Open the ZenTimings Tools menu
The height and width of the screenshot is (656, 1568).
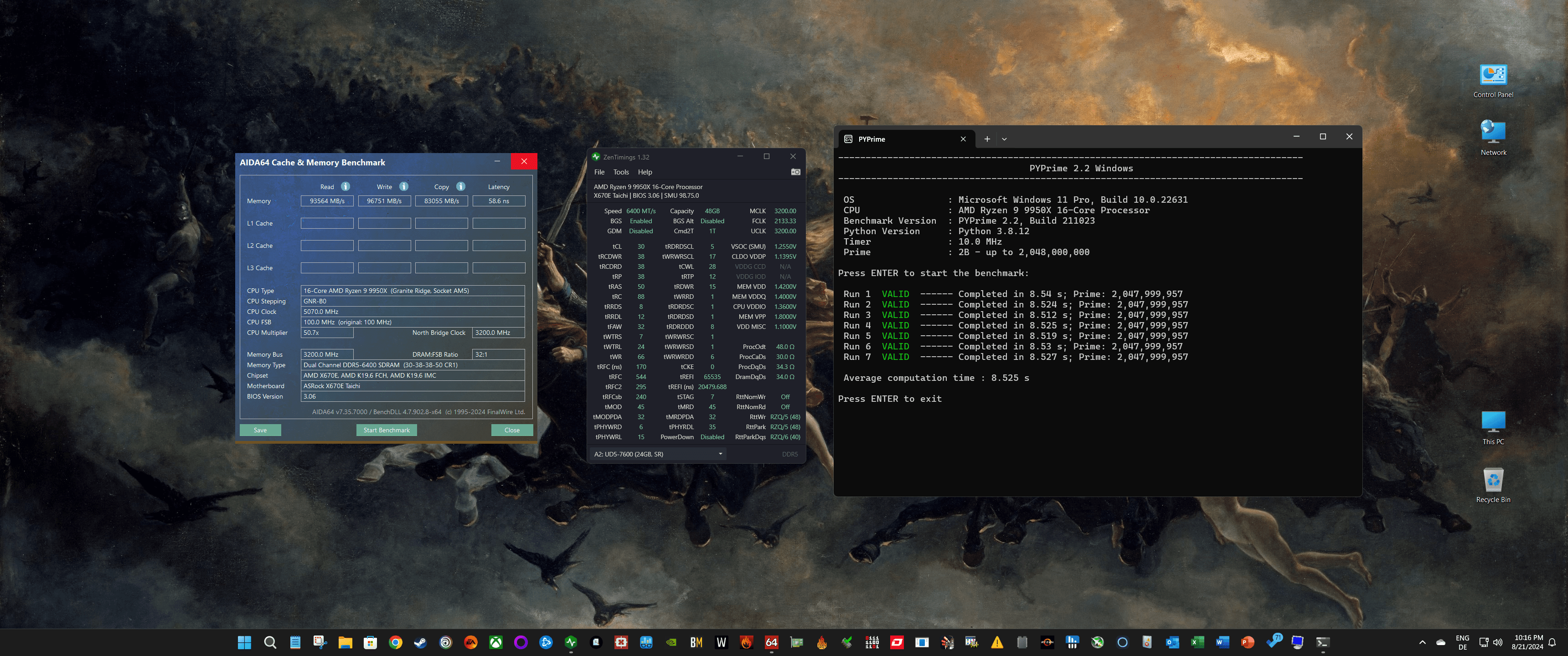(x=620, y=172)
